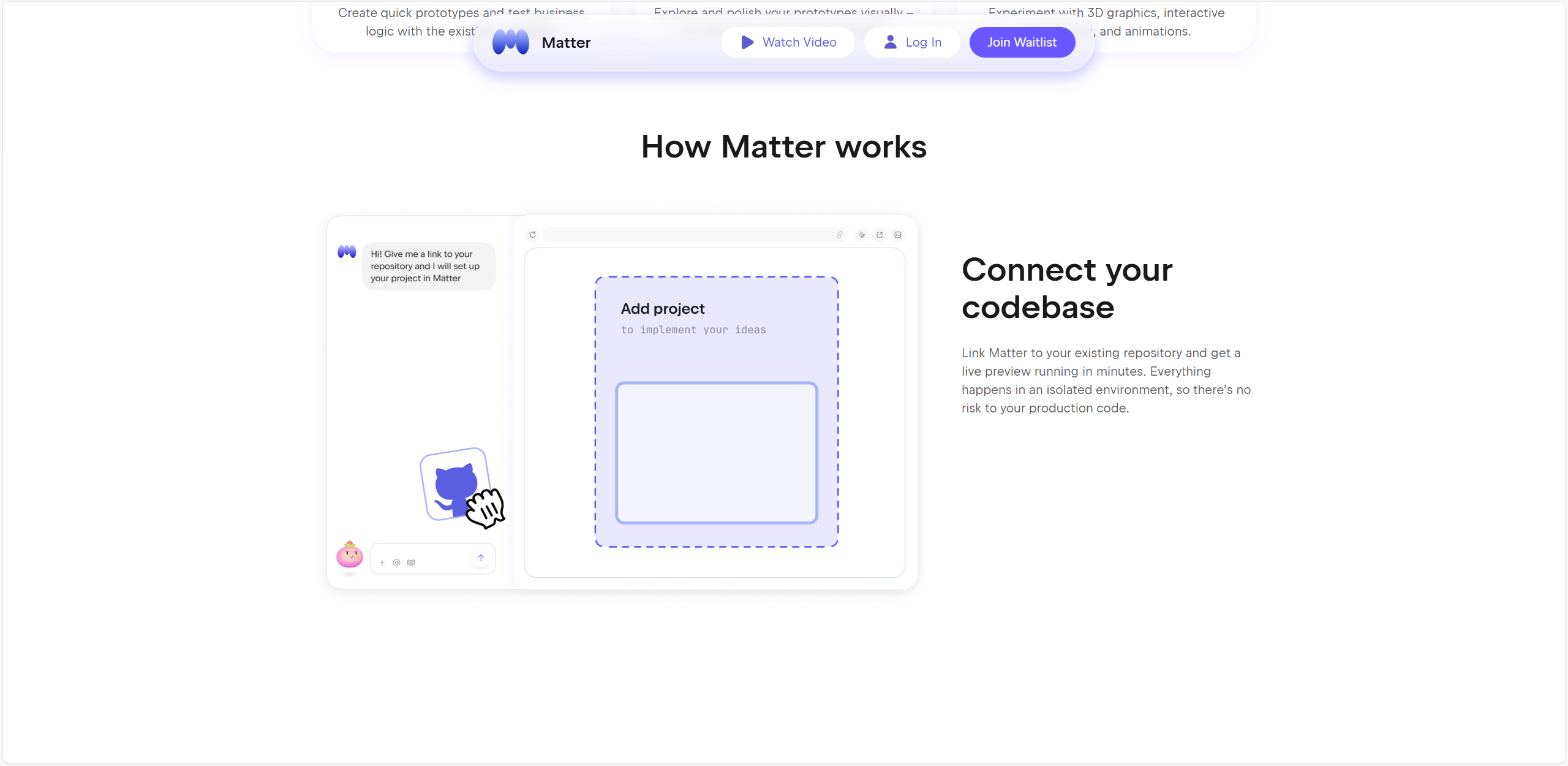
Task: Click the open in new window icon
Action: (880, 235)
